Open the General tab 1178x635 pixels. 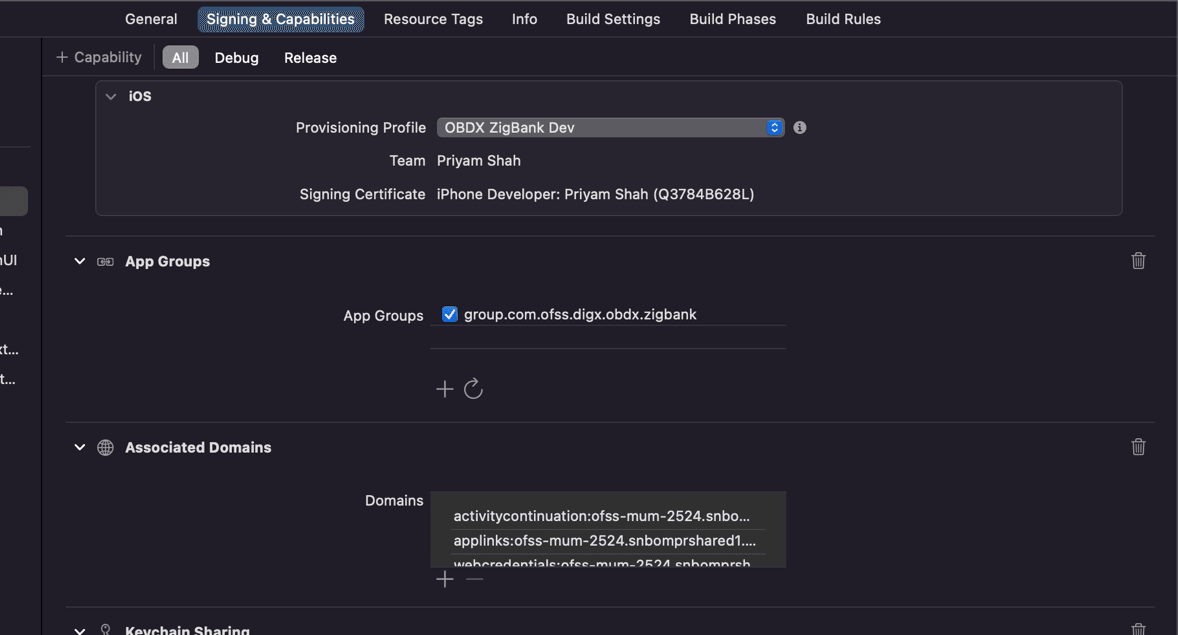tap(151, 19)
